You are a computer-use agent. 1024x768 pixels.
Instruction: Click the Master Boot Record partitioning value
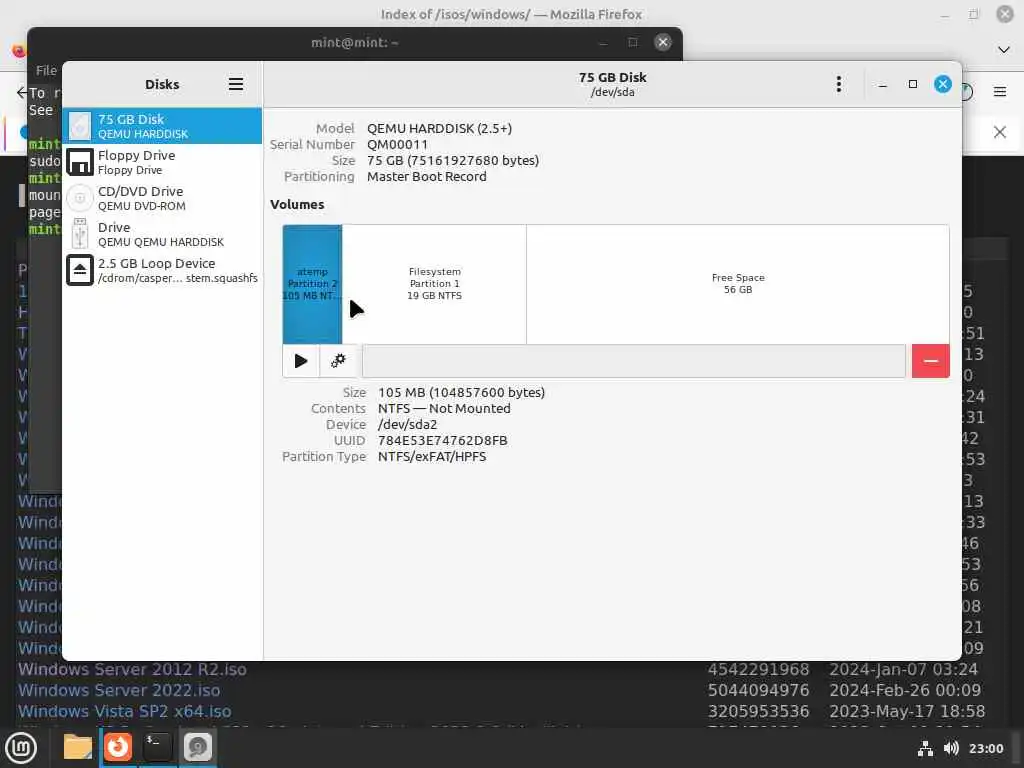[426, 176]
